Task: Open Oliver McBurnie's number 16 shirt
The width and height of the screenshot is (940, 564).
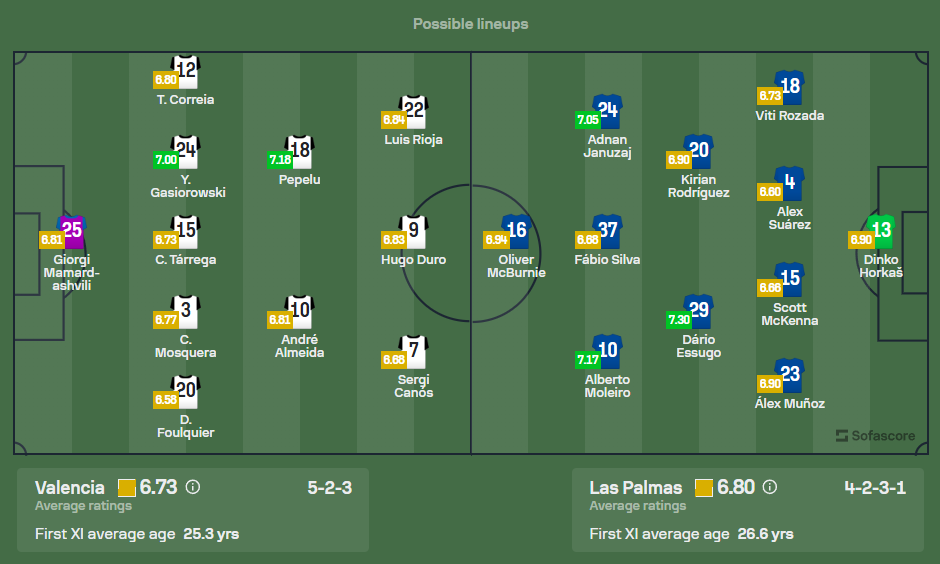Action: (x=516, y=232)
